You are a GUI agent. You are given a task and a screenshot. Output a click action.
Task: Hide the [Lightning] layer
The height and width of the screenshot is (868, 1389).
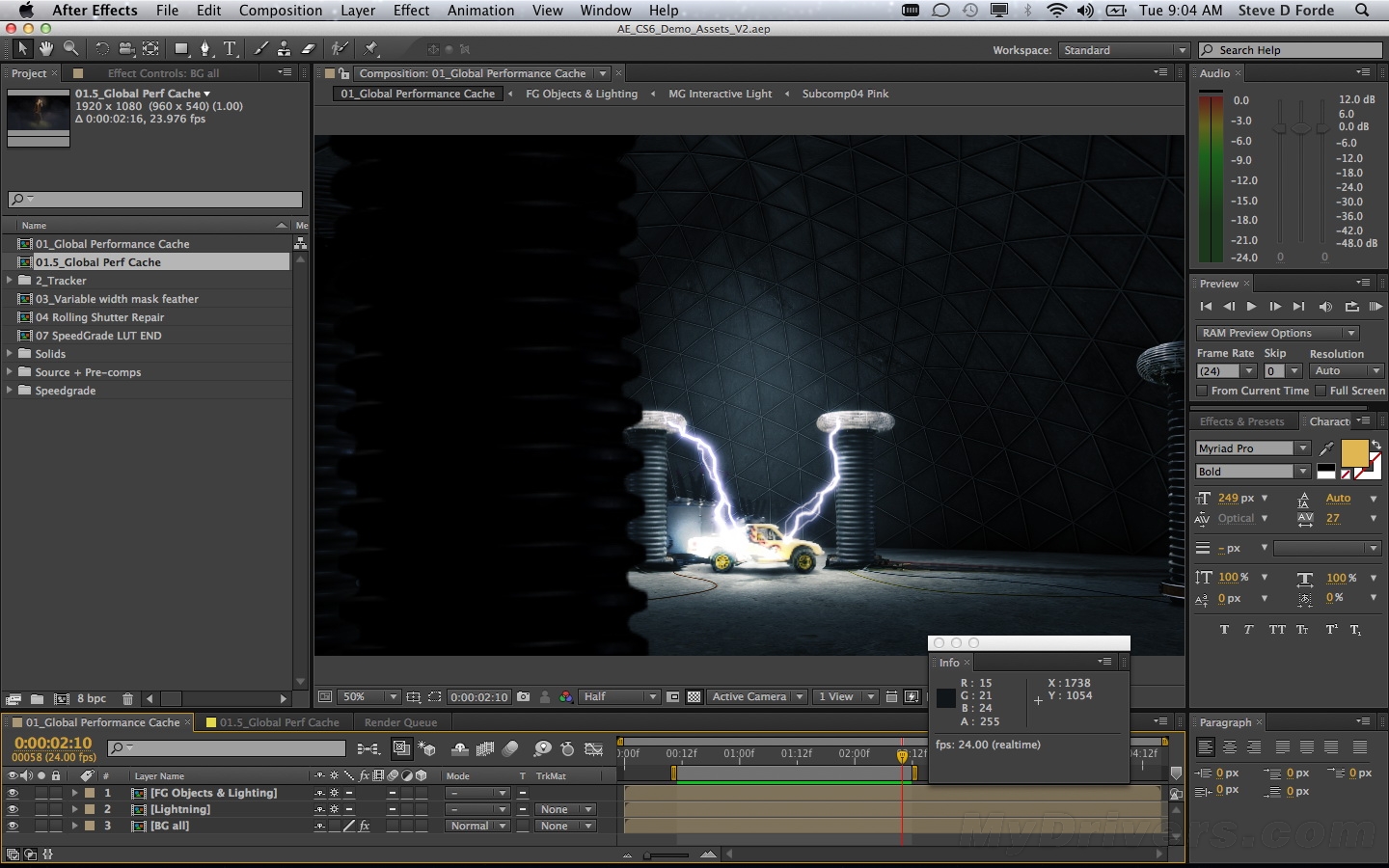(13, 810)
